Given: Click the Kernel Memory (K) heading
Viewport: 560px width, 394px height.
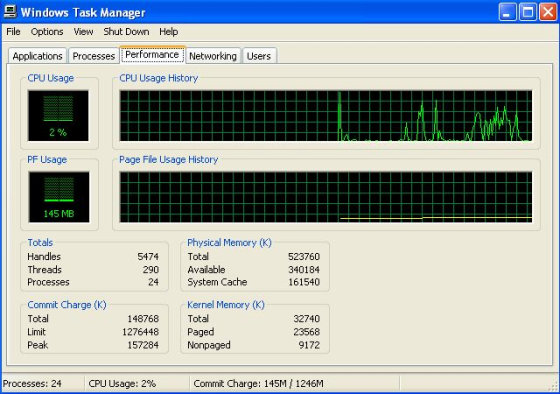Looking at the screenshot, I should tap(226, 305).
